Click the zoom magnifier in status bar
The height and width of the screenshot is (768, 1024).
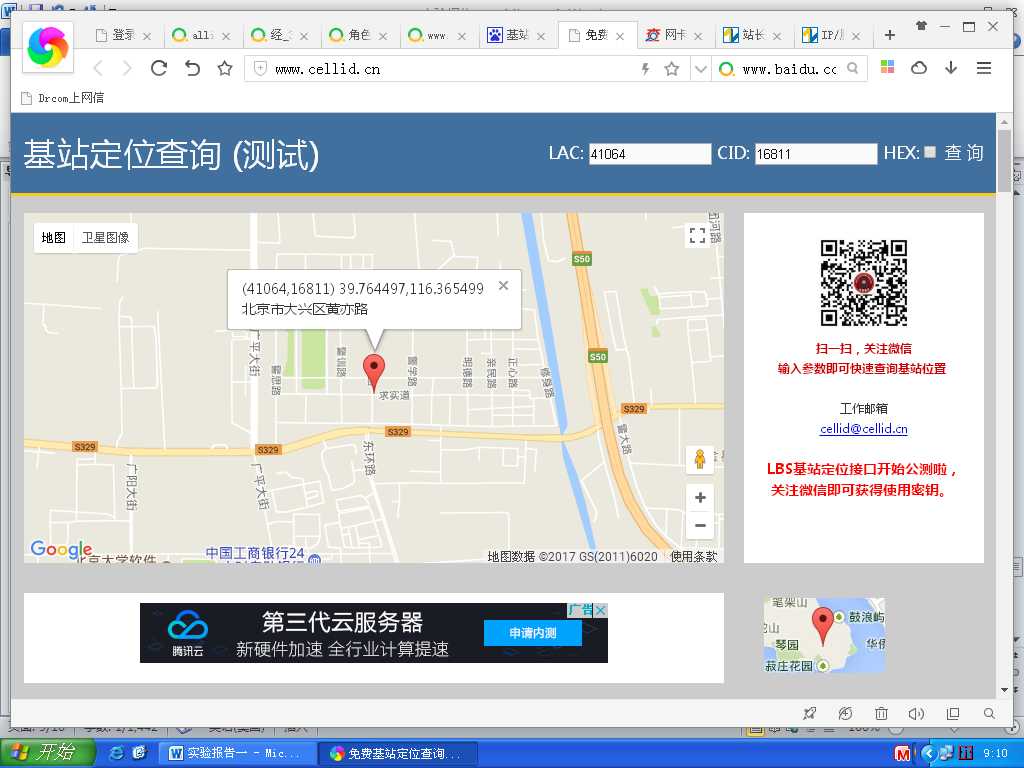click(x=989, y=713)
